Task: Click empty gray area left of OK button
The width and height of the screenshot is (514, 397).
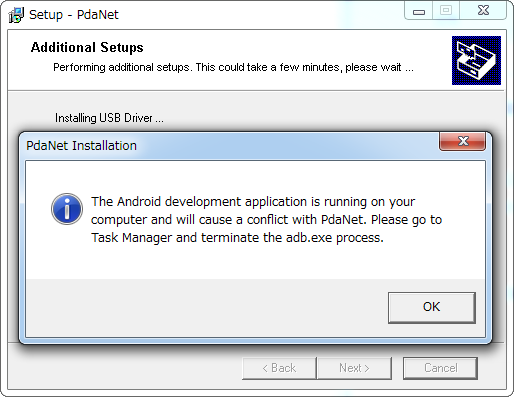Action: click(x=207, y=307)
